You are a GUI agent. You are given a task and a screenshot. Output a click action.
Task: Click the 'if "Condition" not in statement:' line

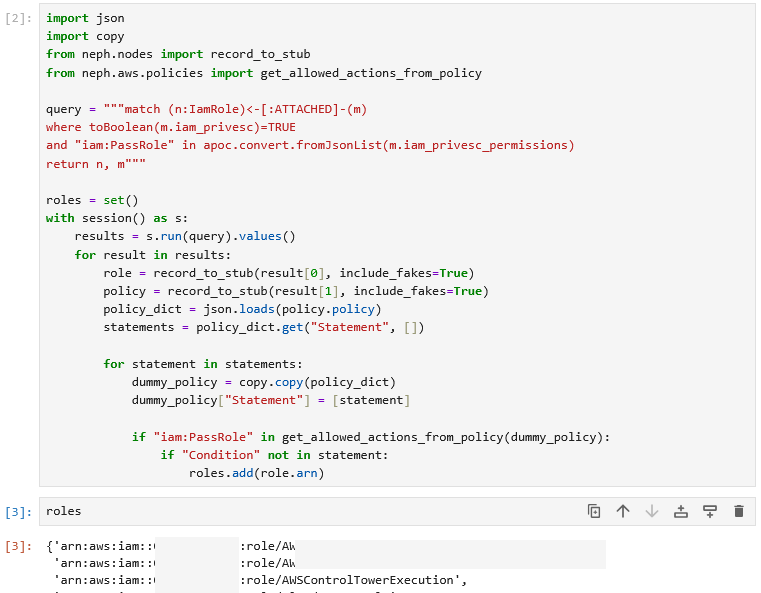(x=274, y=455)
